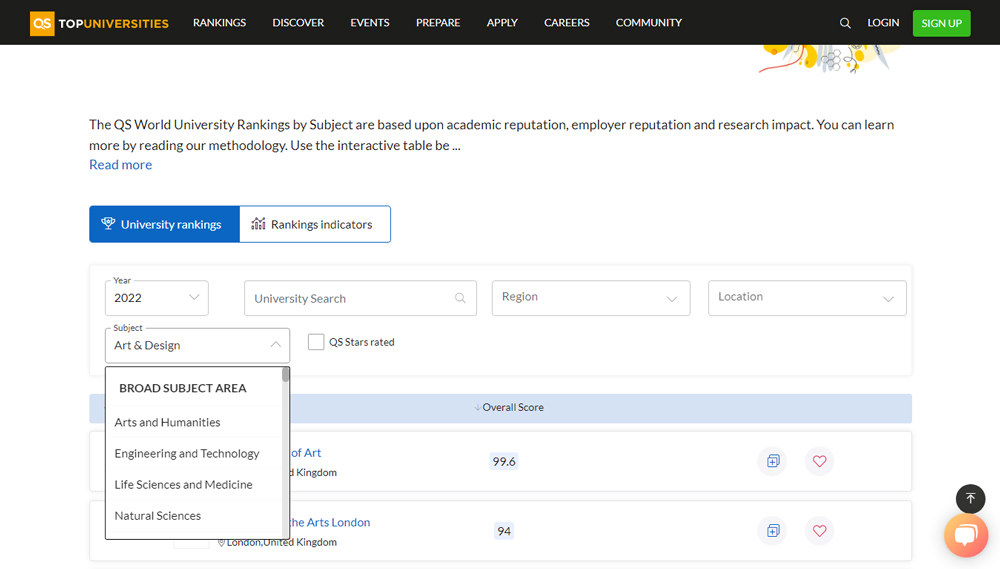Open the APPLY nav menu
The height and width of the screenshot is (569, 1000).
pyautogui.click(x=502, y=23)
